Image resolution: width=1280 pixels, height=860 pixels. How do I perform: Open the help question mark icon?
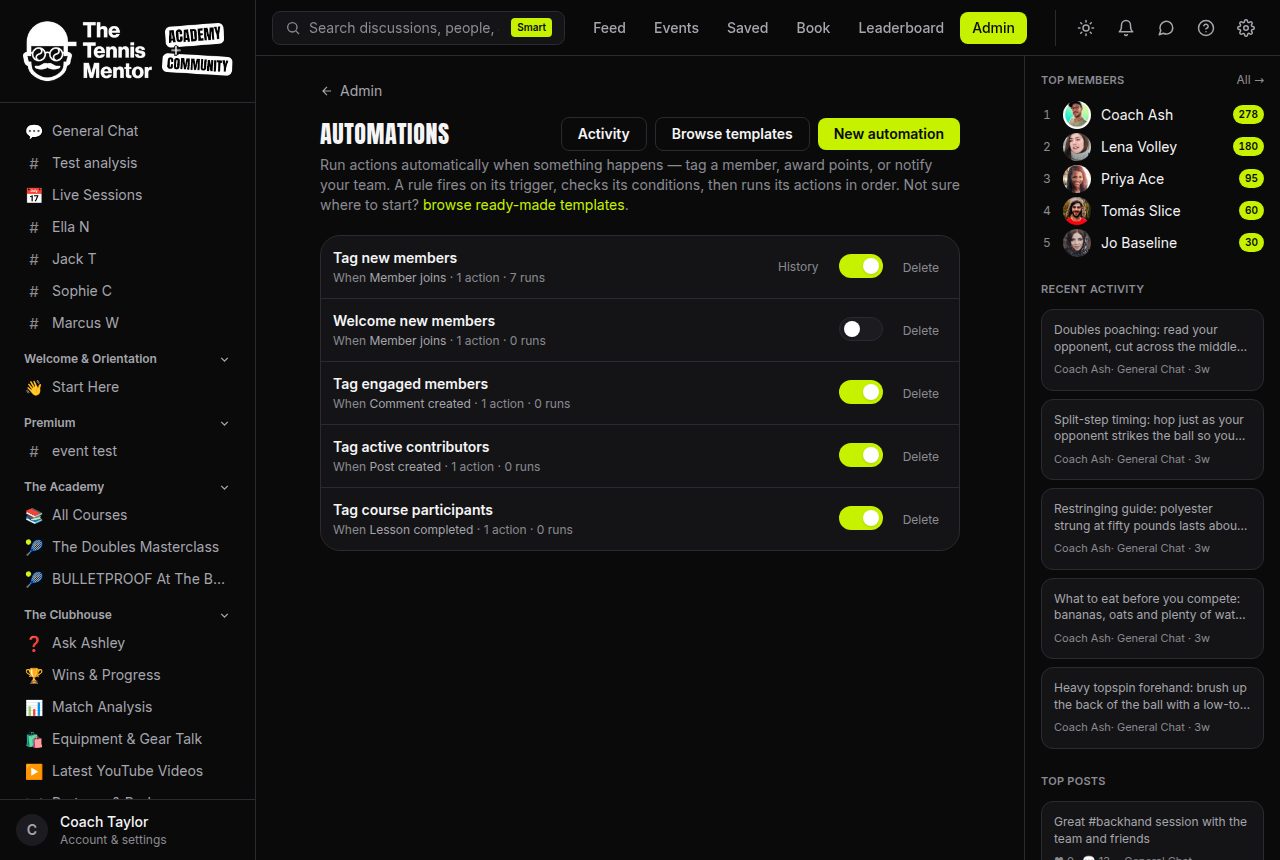click(1206, 28)
